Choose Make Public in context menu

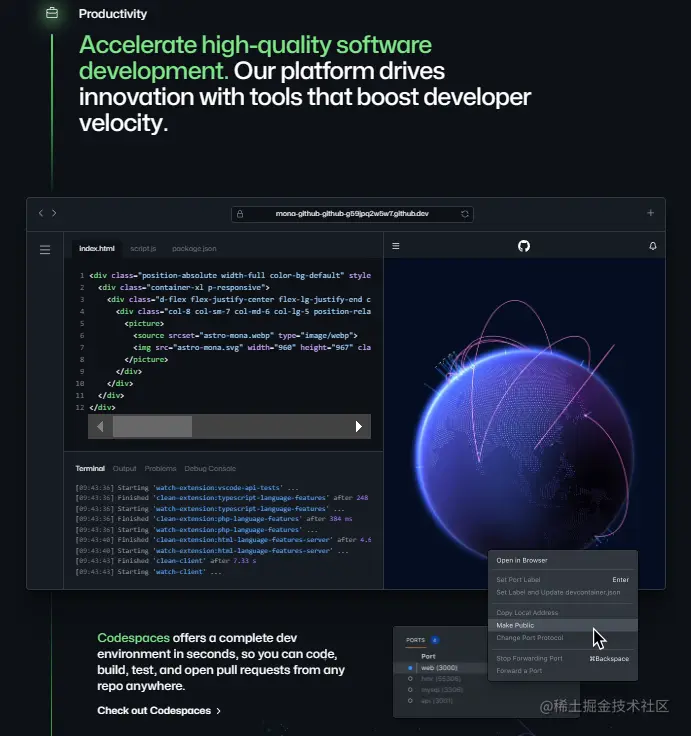pos(563,625)
